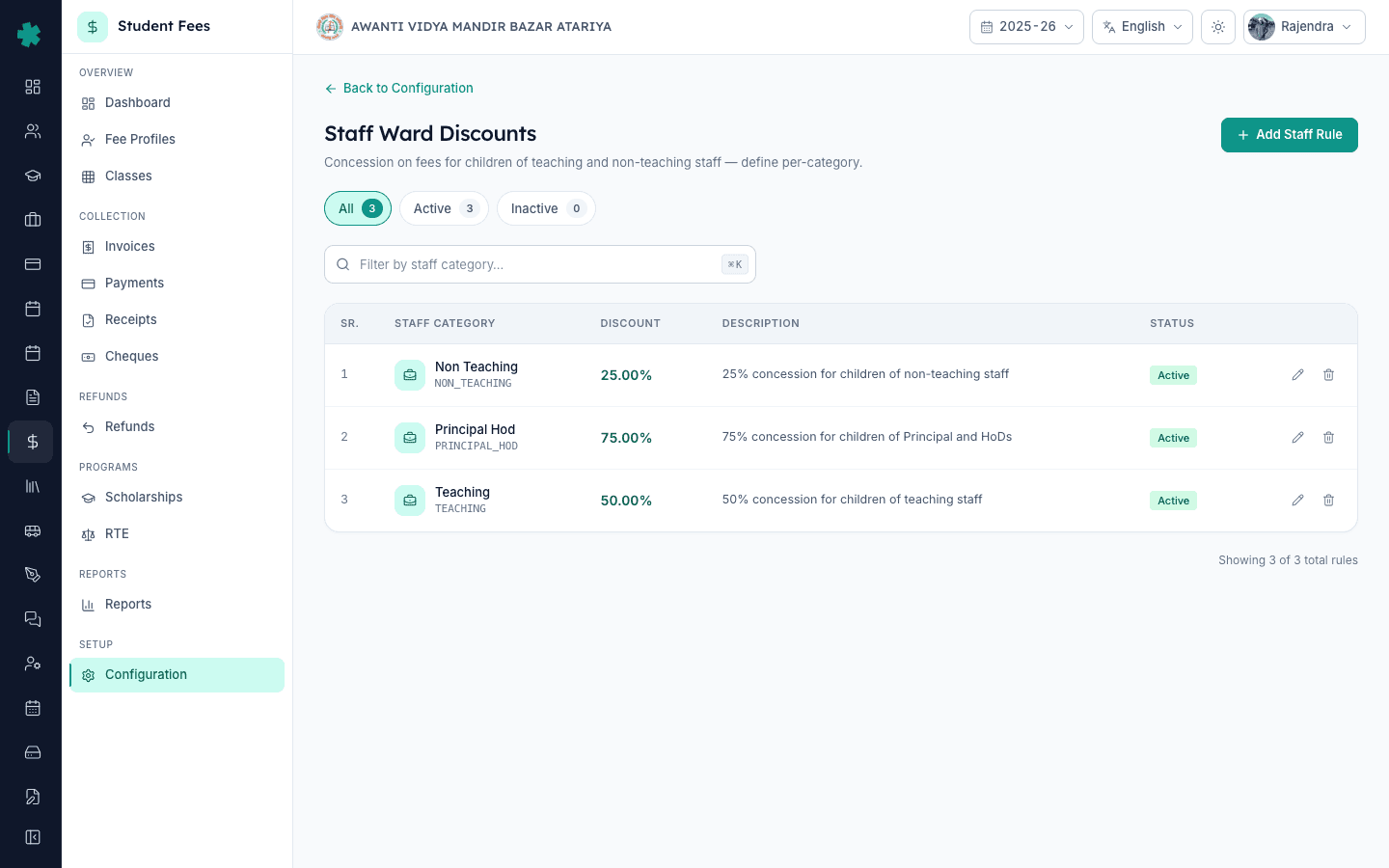Open Receipts in sidebar
1389x868 pixels.
[x=177, y=320]
